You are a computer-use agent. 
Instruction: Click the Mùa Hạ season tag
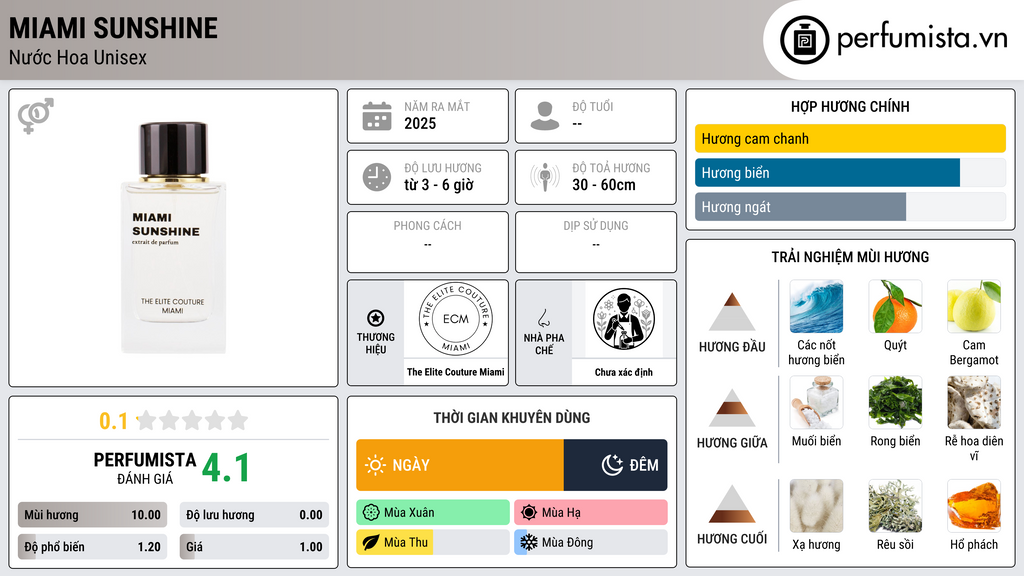tap(590, 512)
